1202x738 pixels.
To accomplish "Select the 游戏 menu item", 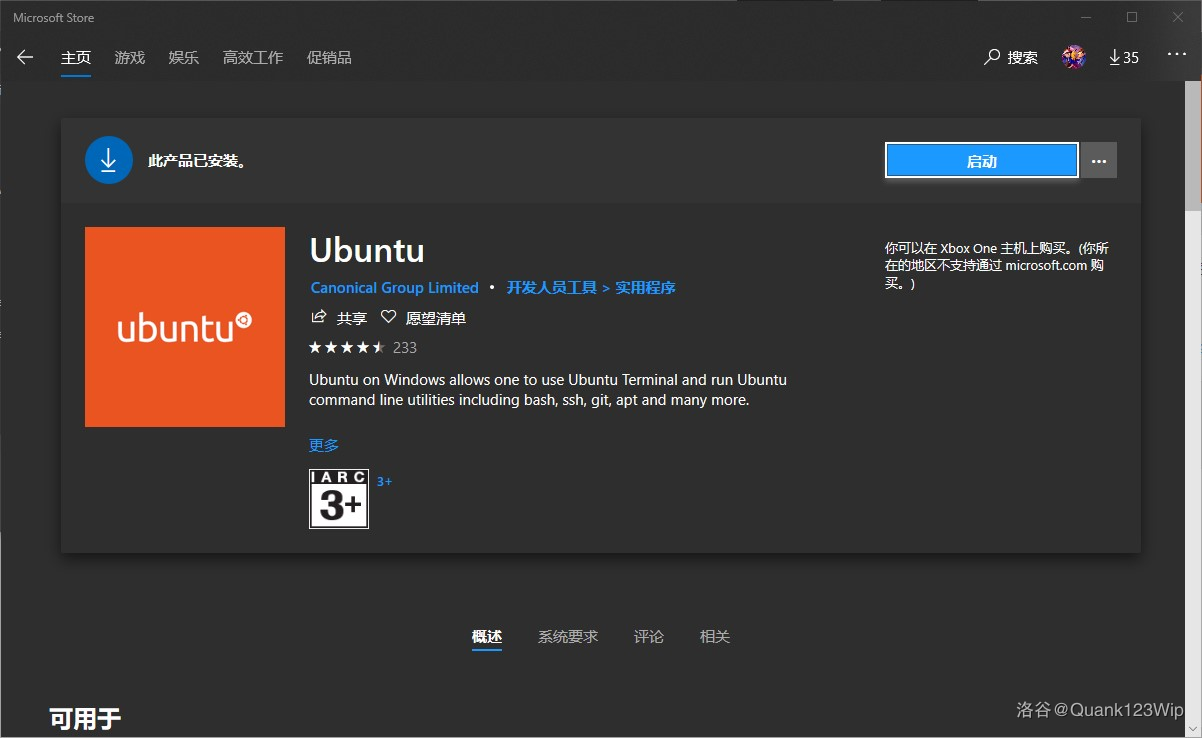I will (129, 57).
